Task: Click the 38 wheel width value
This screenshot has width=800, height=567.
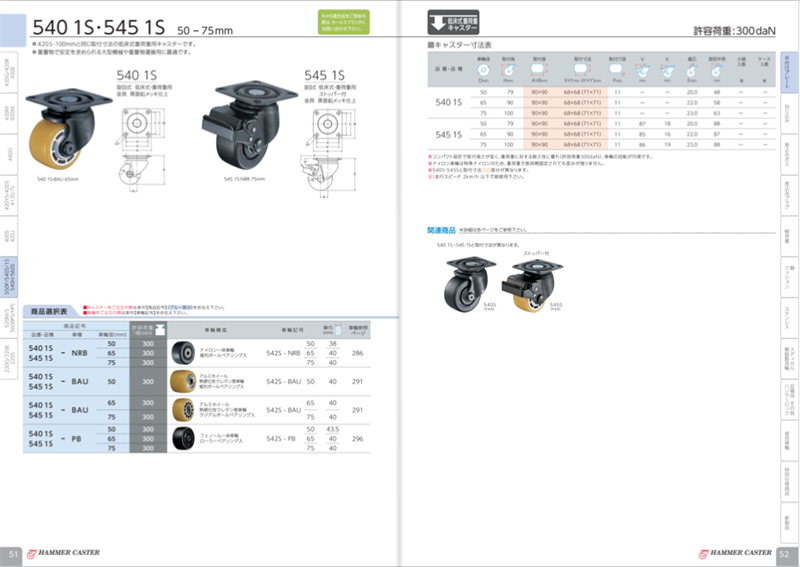Action: pyautogui.click(x=333, y=343)
